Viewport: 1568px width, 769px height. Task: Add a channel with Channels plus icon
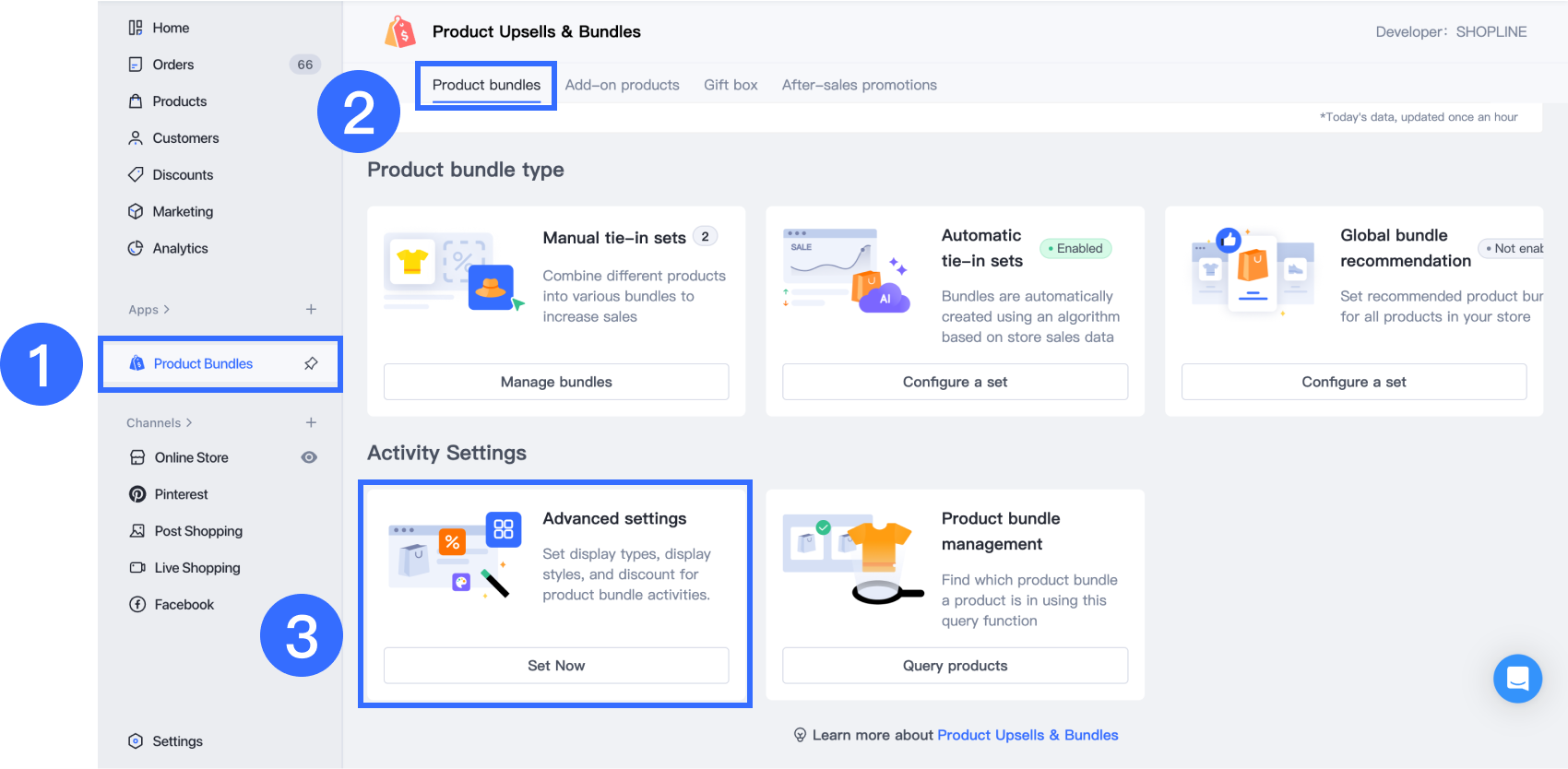pos(311,422)
